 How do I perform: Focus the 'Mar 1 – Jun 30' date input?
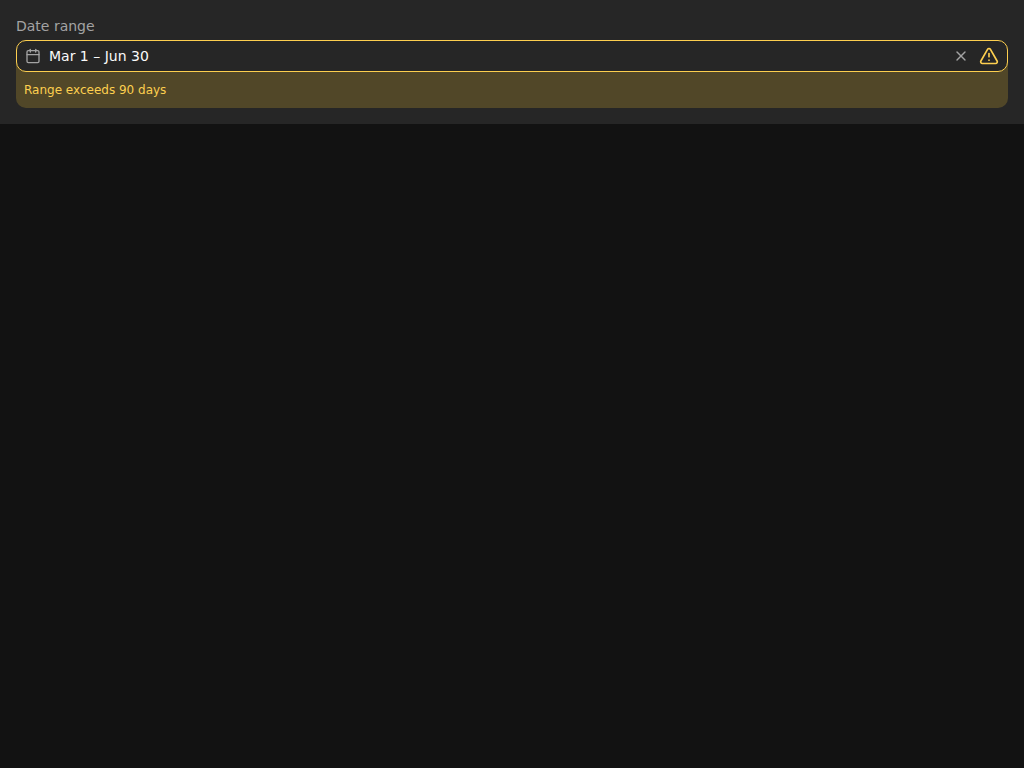(x=512, y=56)
